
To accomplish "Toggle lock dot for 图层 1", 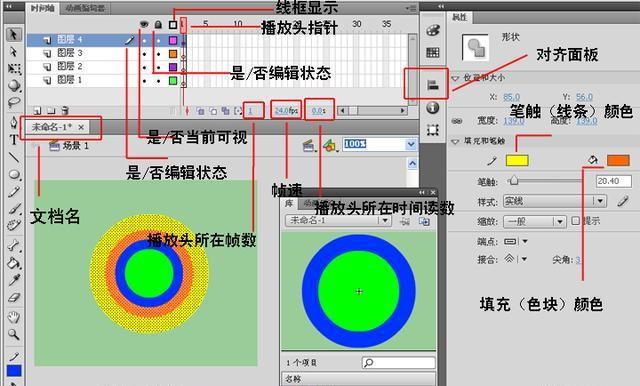I will click(158, 81).
